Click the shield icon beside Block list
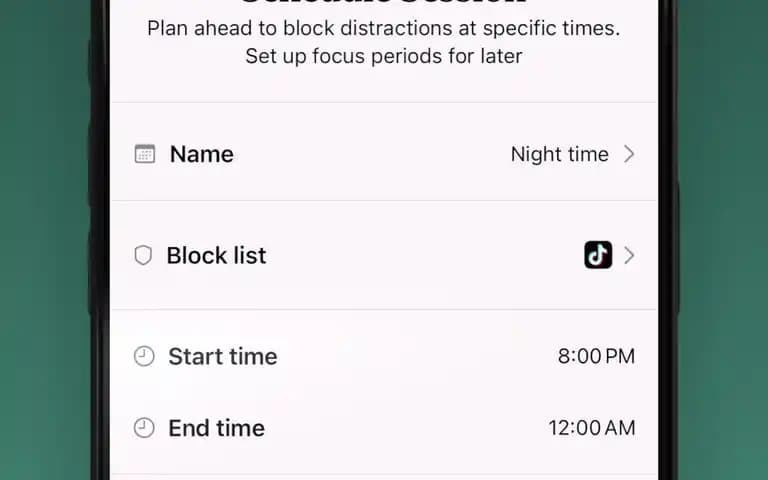Screen dimensions: 768x480 click(143, 255)
